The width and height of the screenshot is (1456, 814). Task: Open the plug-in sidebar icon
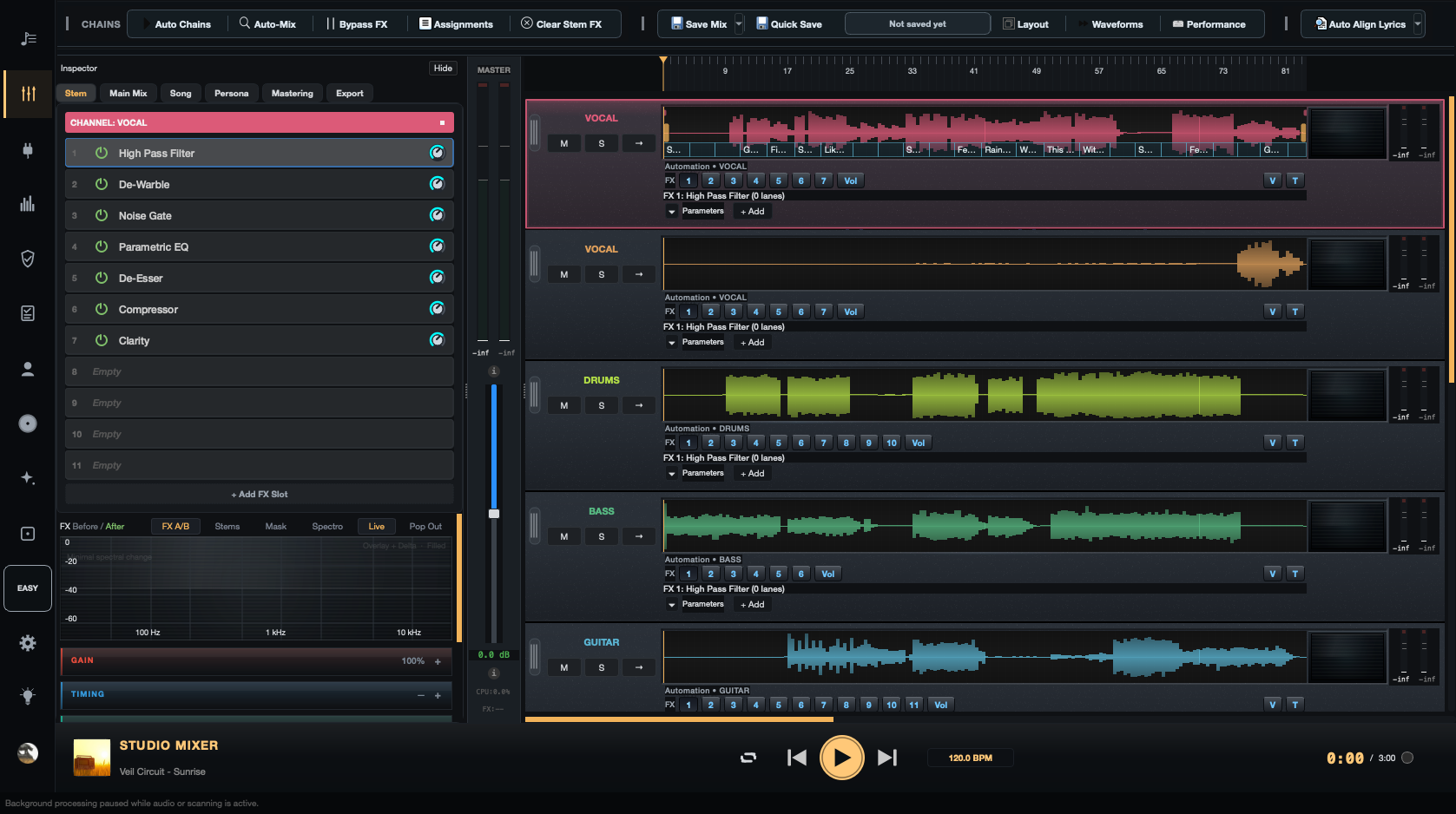pyautogui.click(x=28, y=150)
